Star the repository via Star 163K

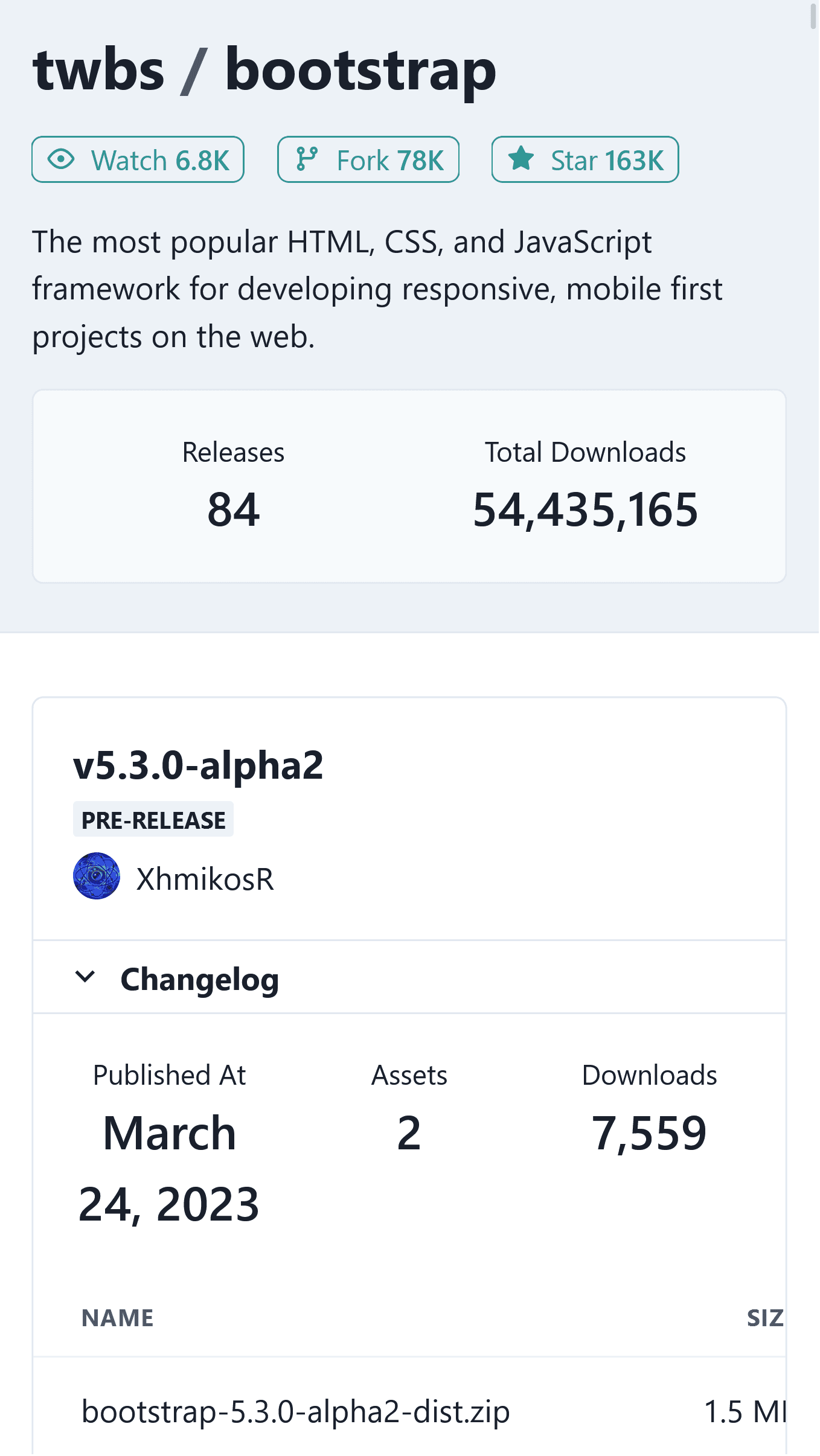pyautogui.click(x=584, y=159)
